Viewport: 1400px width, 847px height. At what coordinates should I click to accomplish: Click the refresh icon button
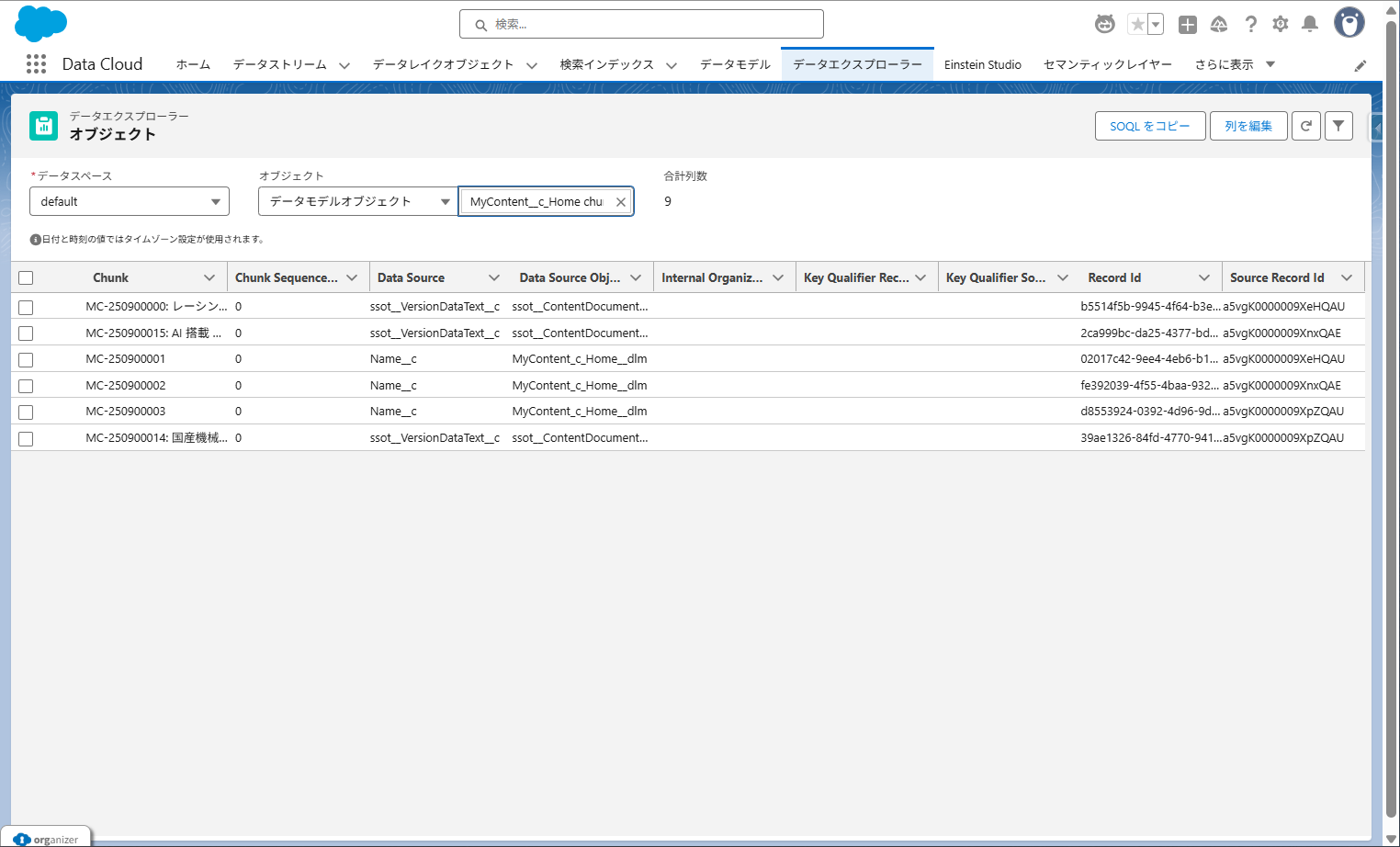(x=1305, y=126)
